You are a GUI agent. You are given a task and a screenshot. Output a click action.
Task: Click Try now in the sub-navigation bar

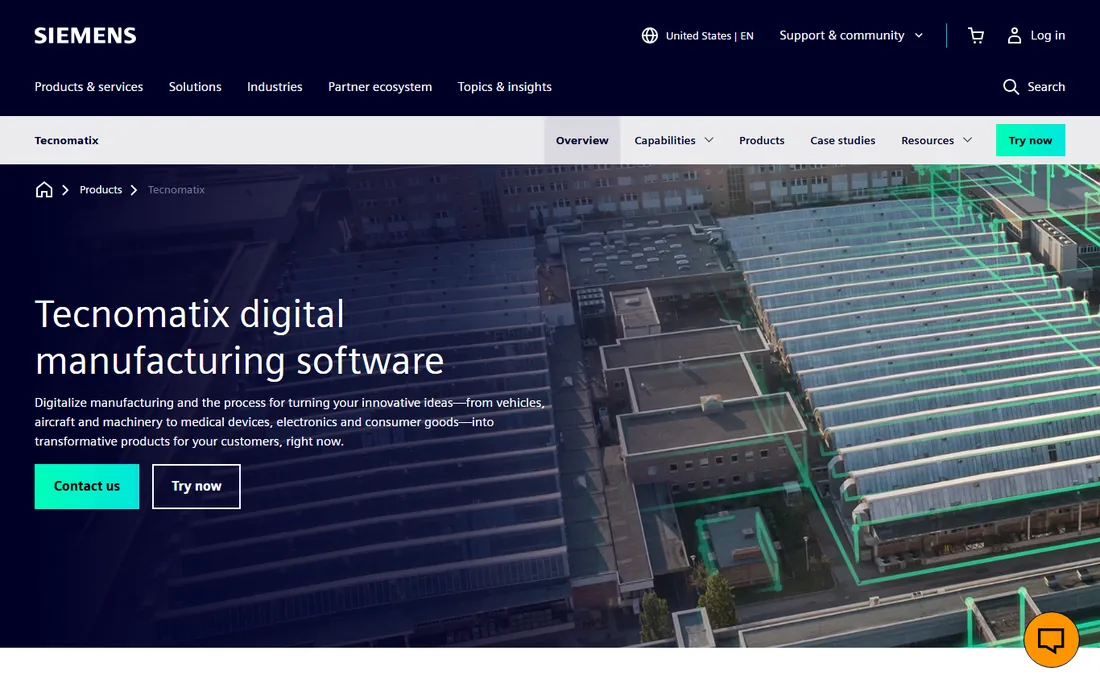[1031, 140]
